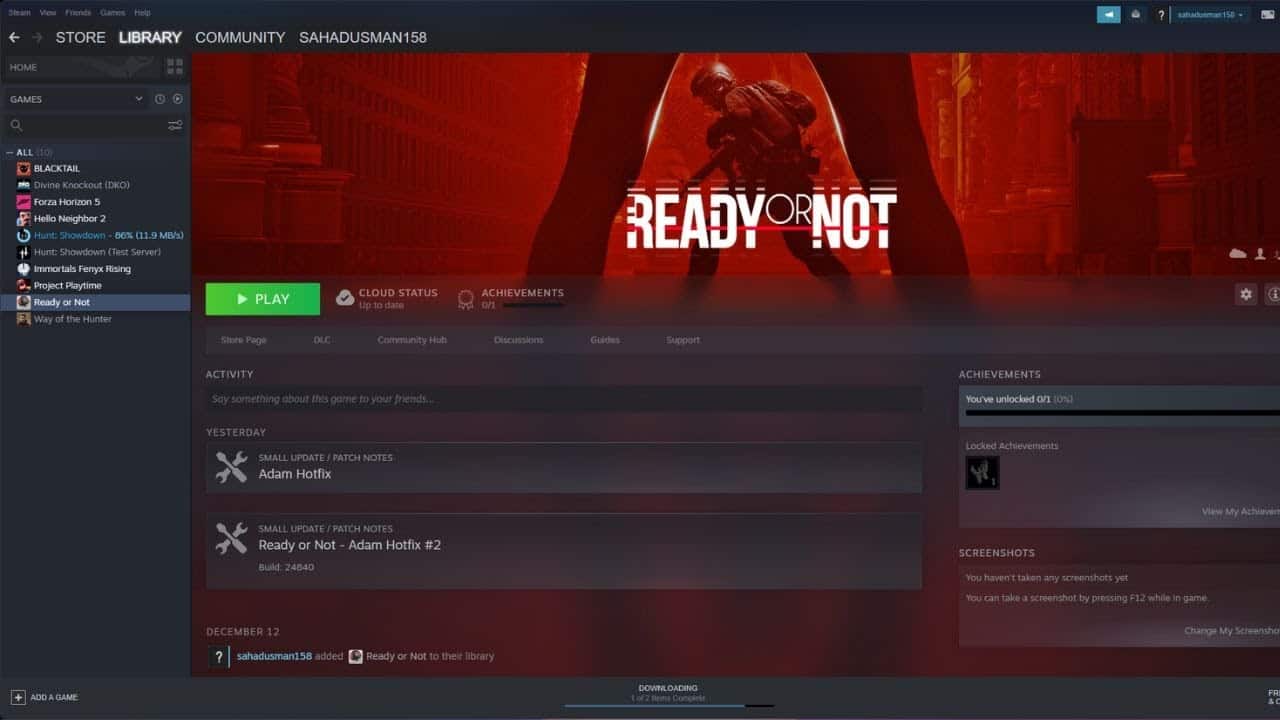Switch library to grid collections view
1280x720 pixels.
point(175,67)
